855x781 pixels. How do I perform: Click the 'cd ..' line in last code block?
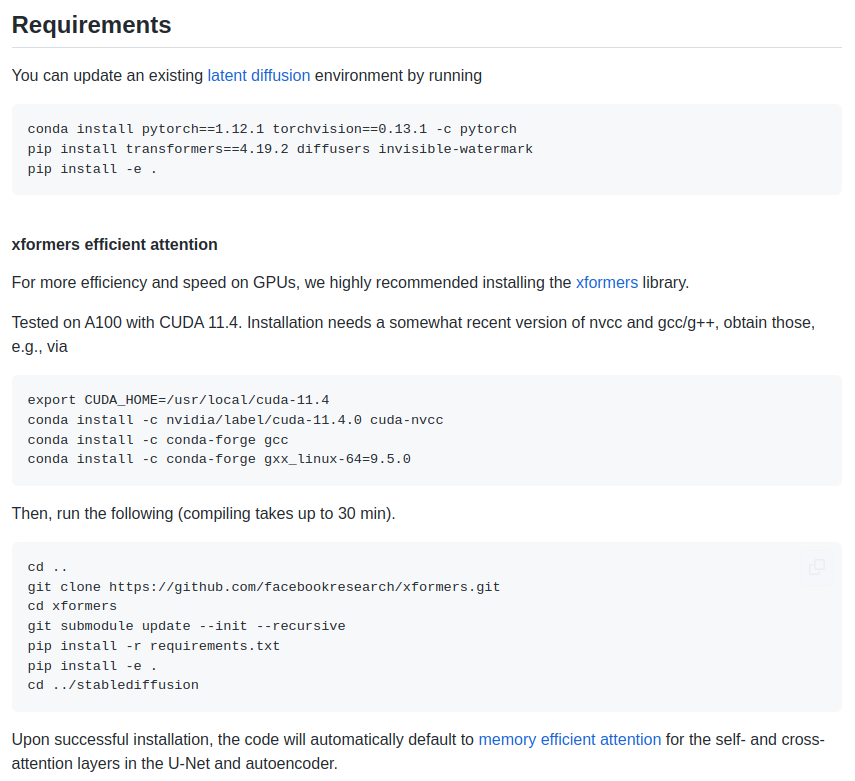tap(47, 568)
